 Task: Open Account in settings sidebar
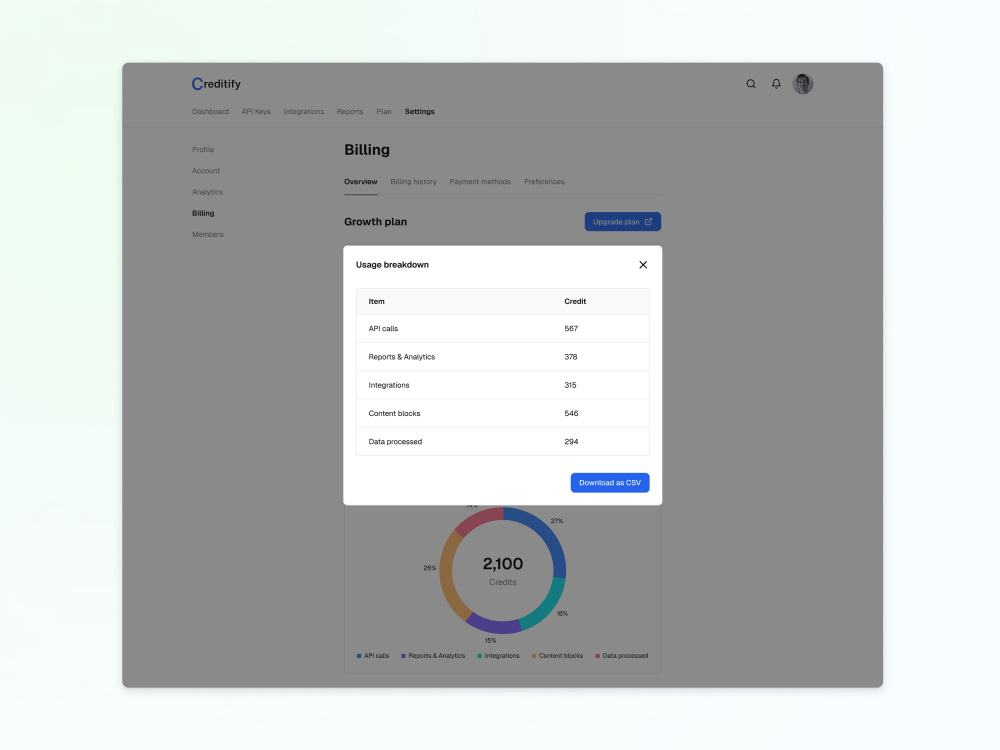[x=206, y=171]
